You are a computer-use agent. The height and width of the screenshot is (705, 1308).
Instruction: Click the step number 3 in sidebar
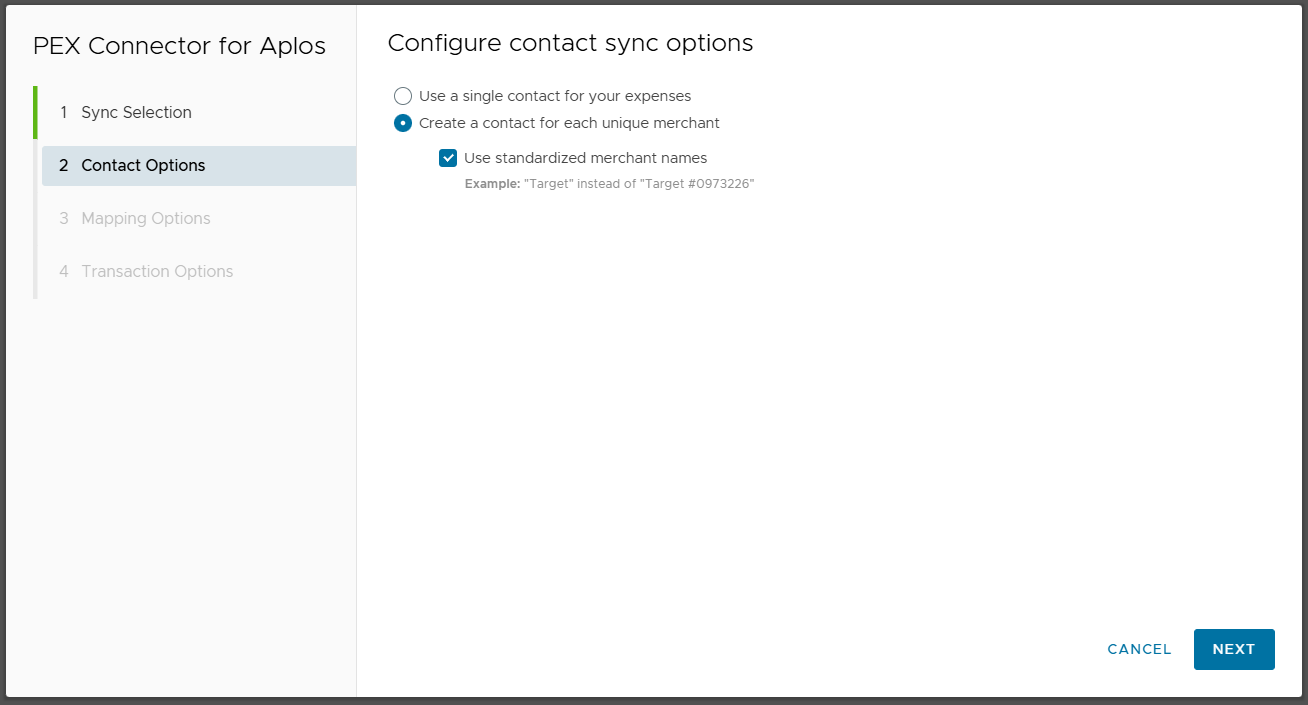[x=64, y=218]
